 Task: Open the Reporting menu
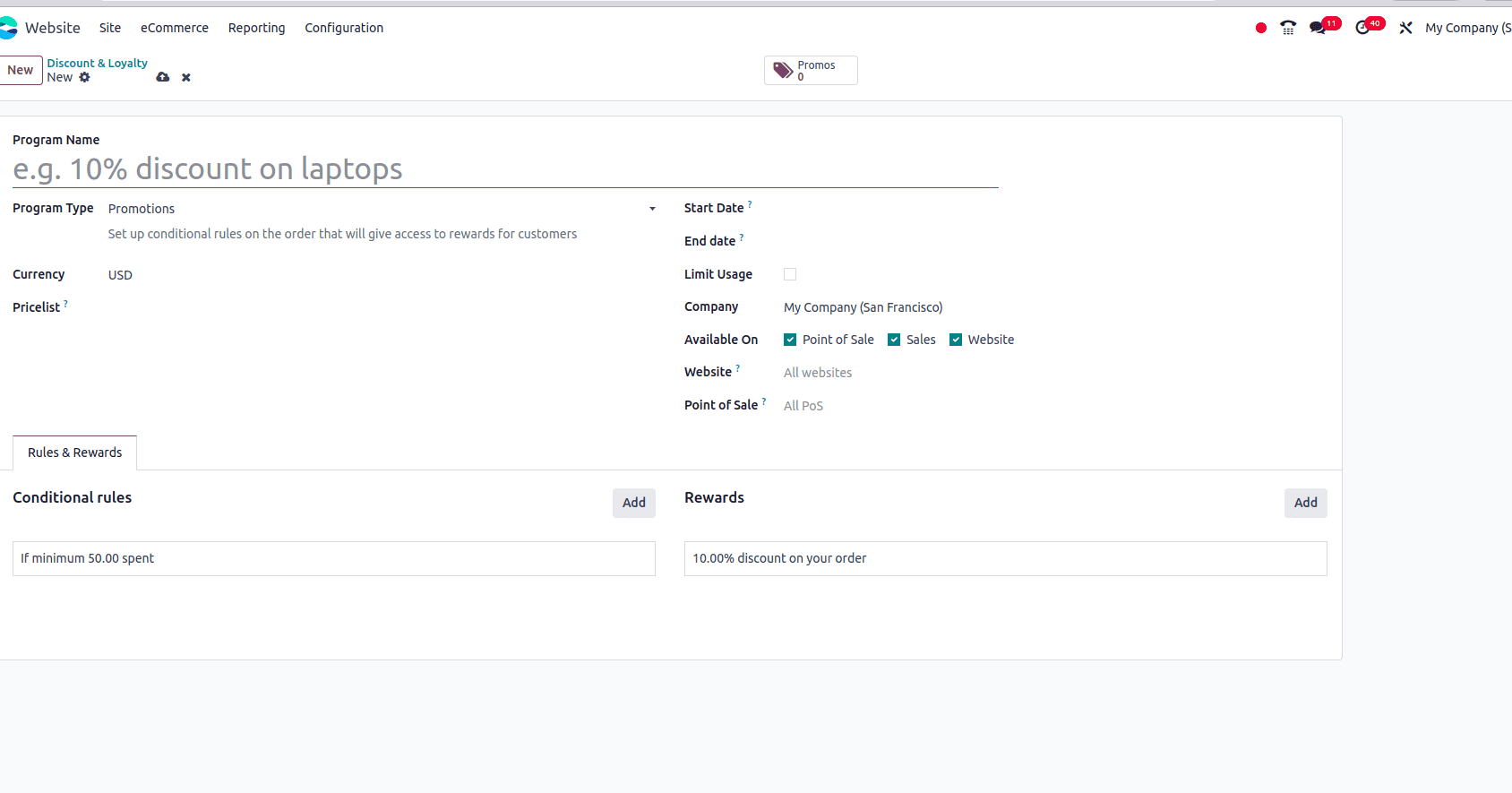257,28
